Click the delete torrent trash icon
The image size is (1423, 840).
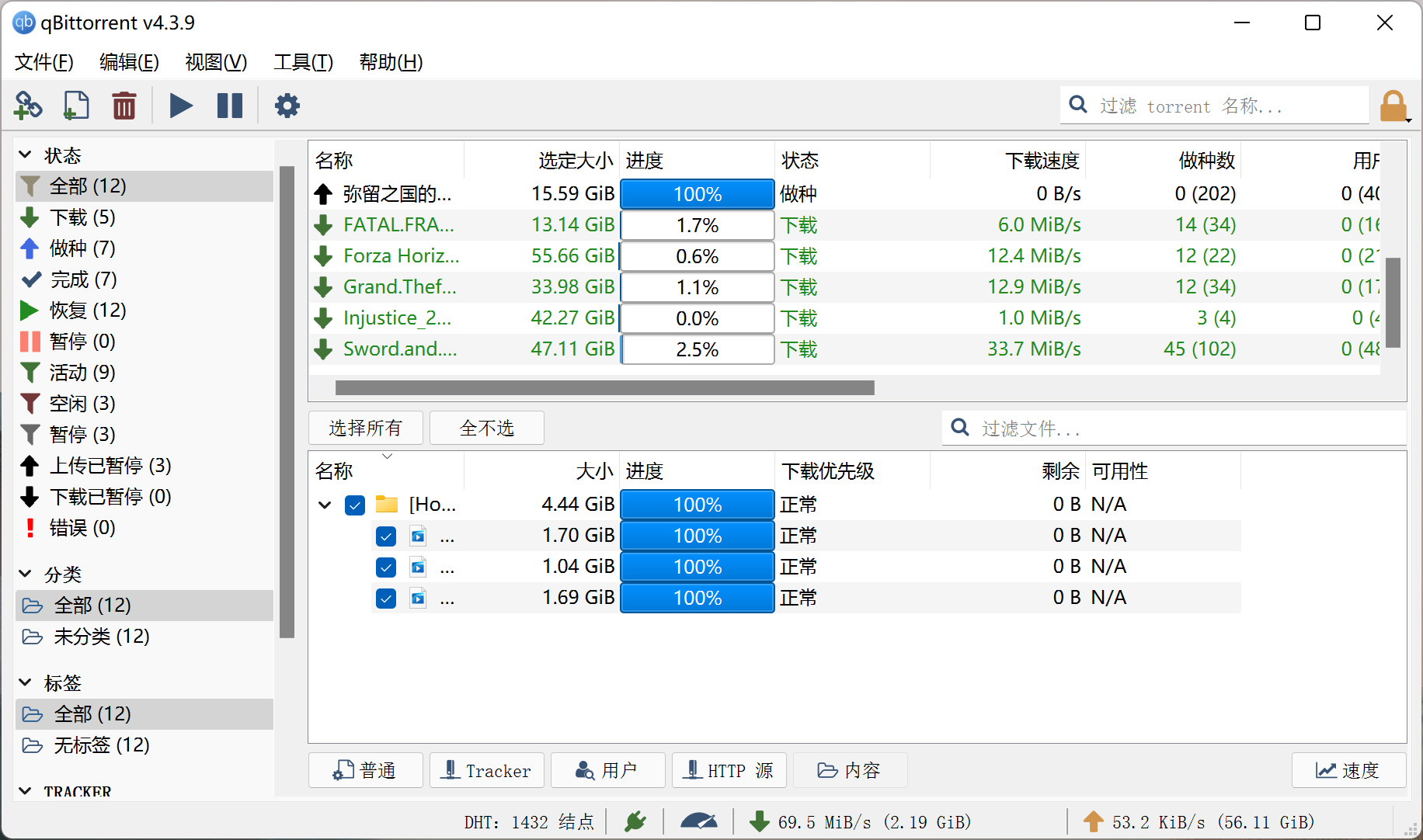[124, 106]
